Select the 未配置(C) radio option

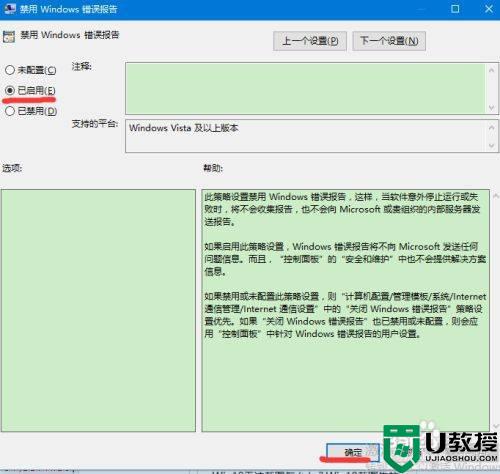(x=10, y=70)
